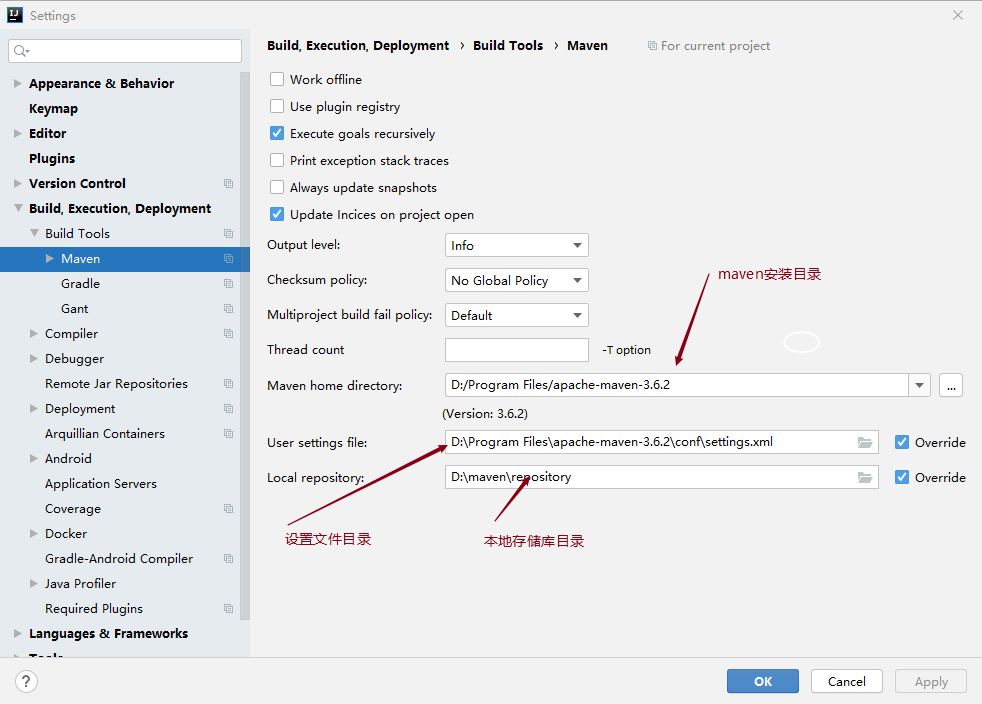Click the project-level icon beside Version Control
The width and height of the screenshot is (982, 704).
pos(229,184)
